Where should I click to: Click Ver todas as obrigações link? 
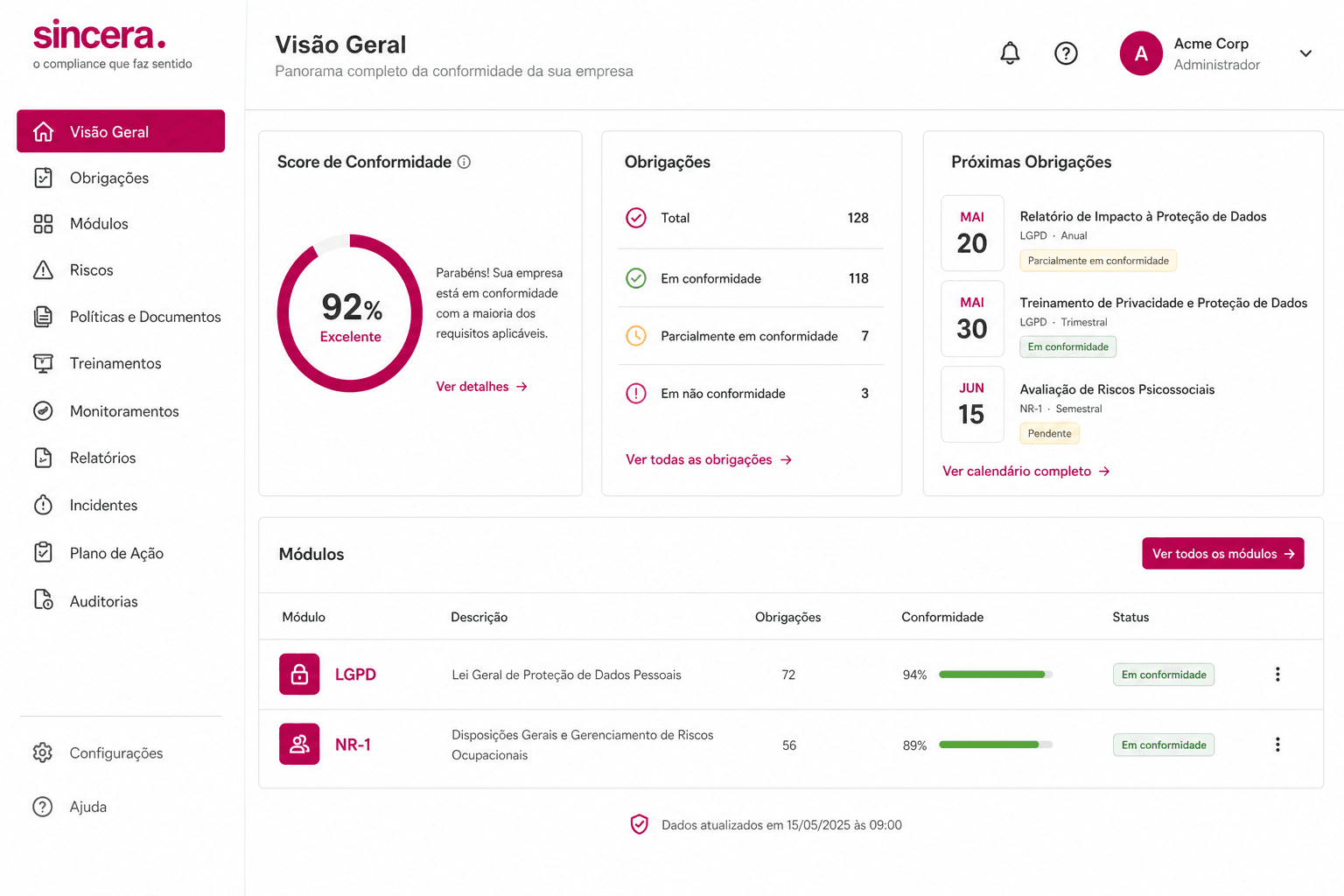click(x=709, y=459)
